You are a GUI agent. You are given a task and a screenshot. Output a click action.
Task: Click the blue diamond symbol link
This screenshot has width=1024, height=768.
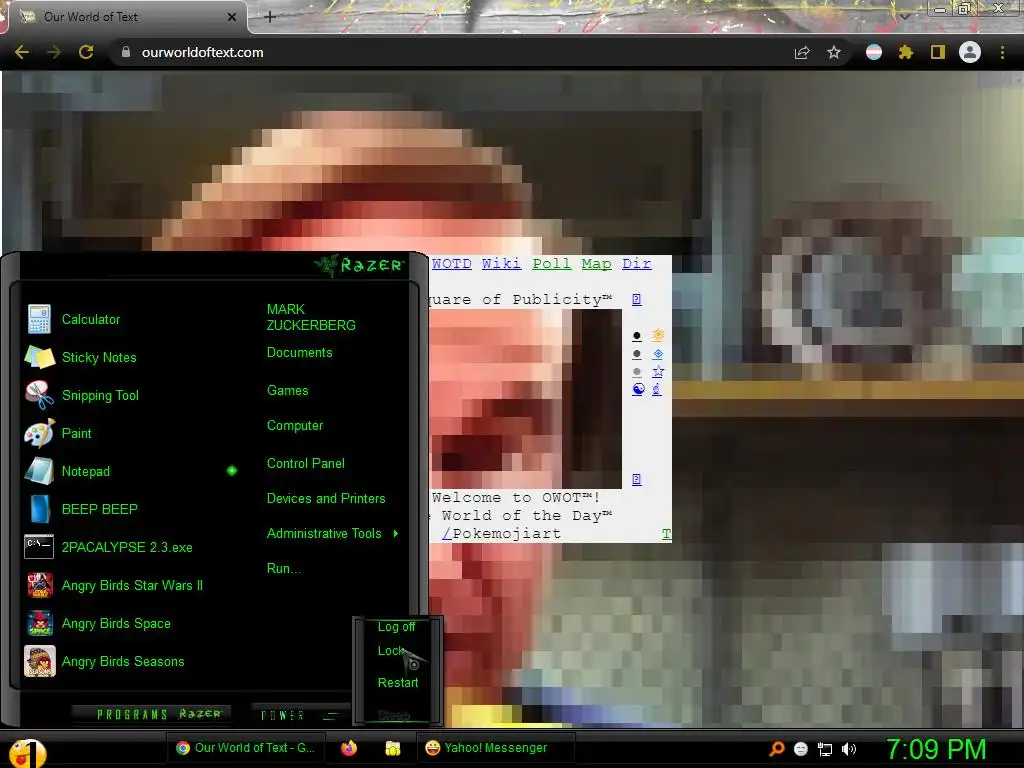[658, 353]
